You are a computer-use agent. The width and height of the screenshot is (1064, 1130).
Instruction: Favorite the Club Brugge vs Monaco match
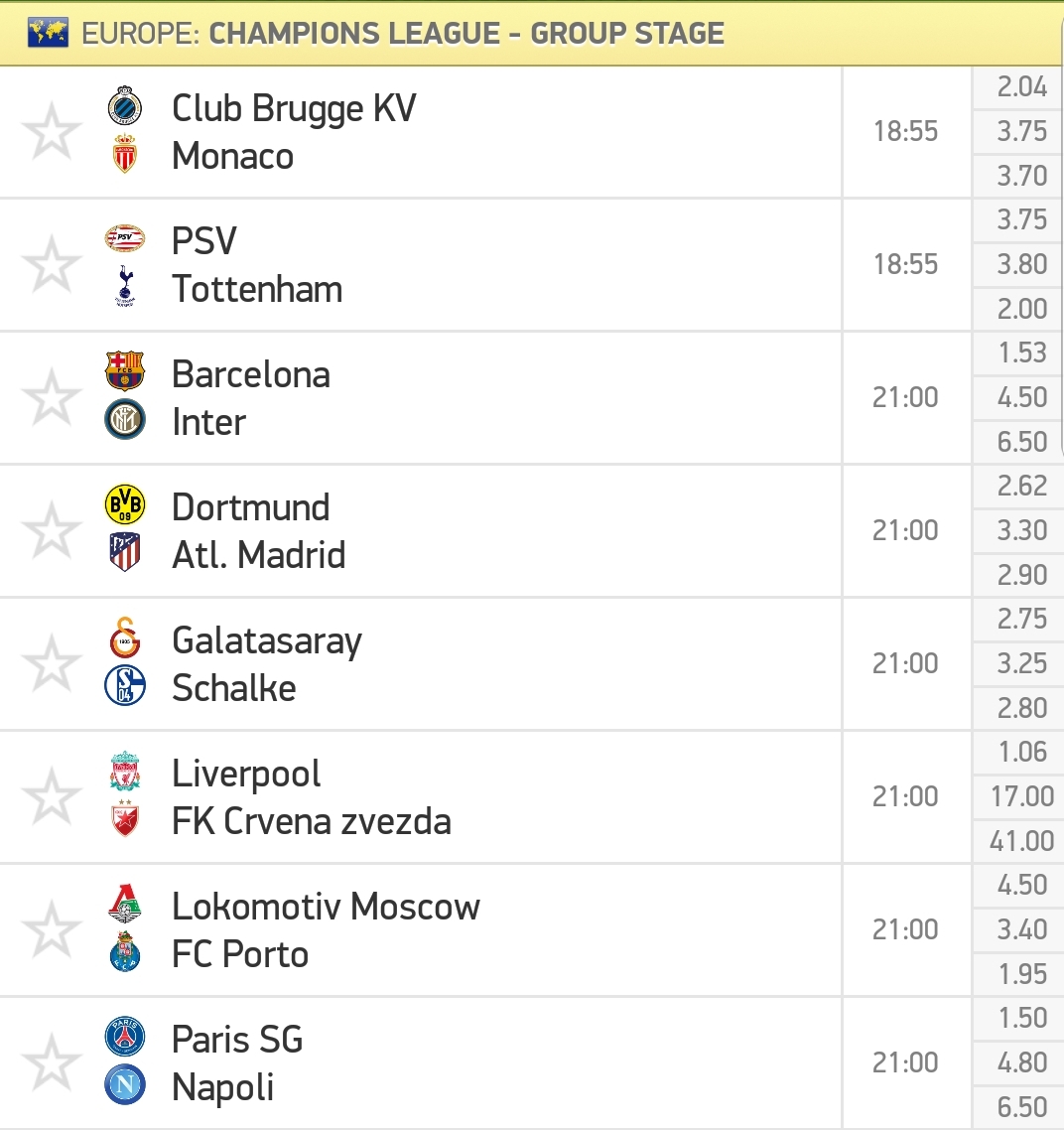[52, 131]
